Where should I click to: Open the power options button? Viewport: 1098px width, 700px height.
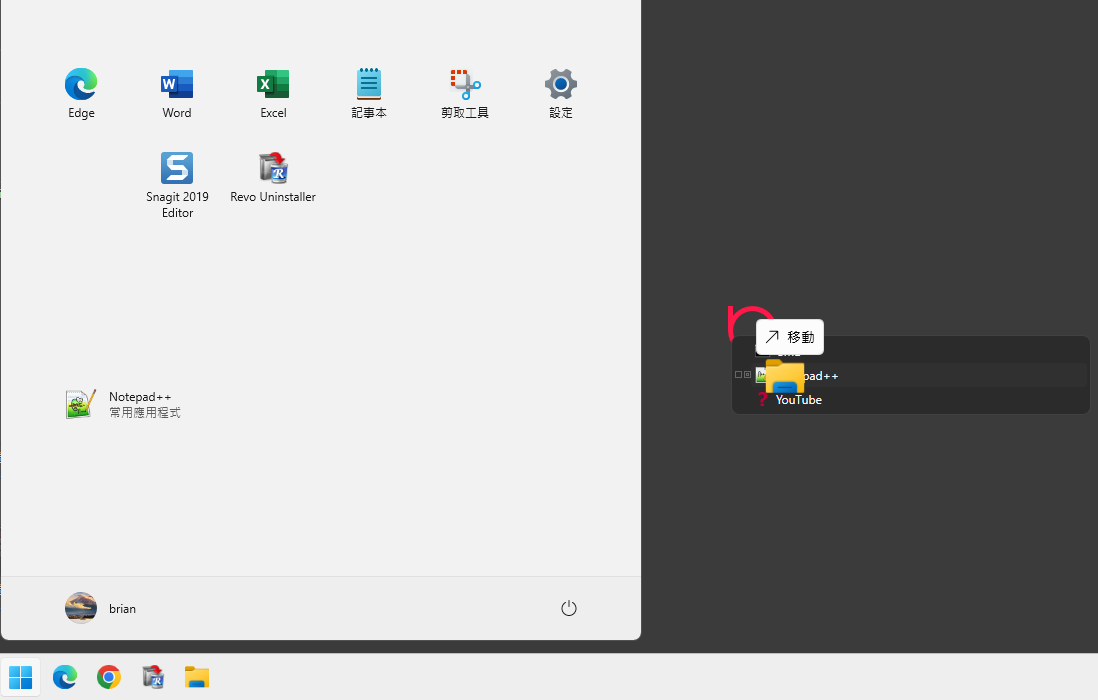pos(569,608)
